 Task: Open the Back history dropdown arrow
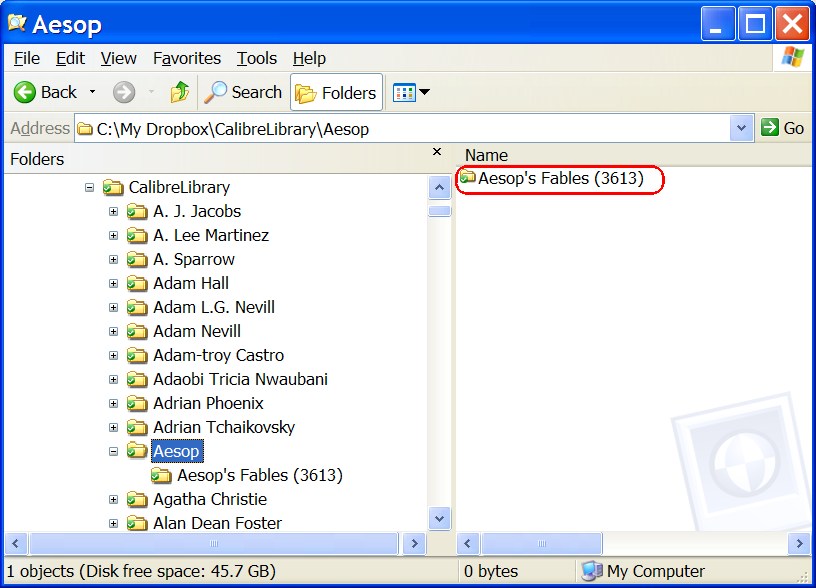tap(93, 92)
